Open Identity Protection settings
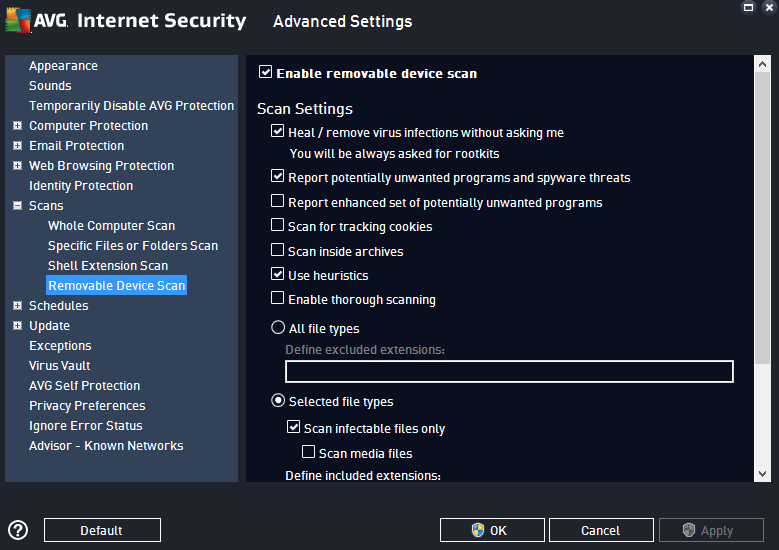 81,185
